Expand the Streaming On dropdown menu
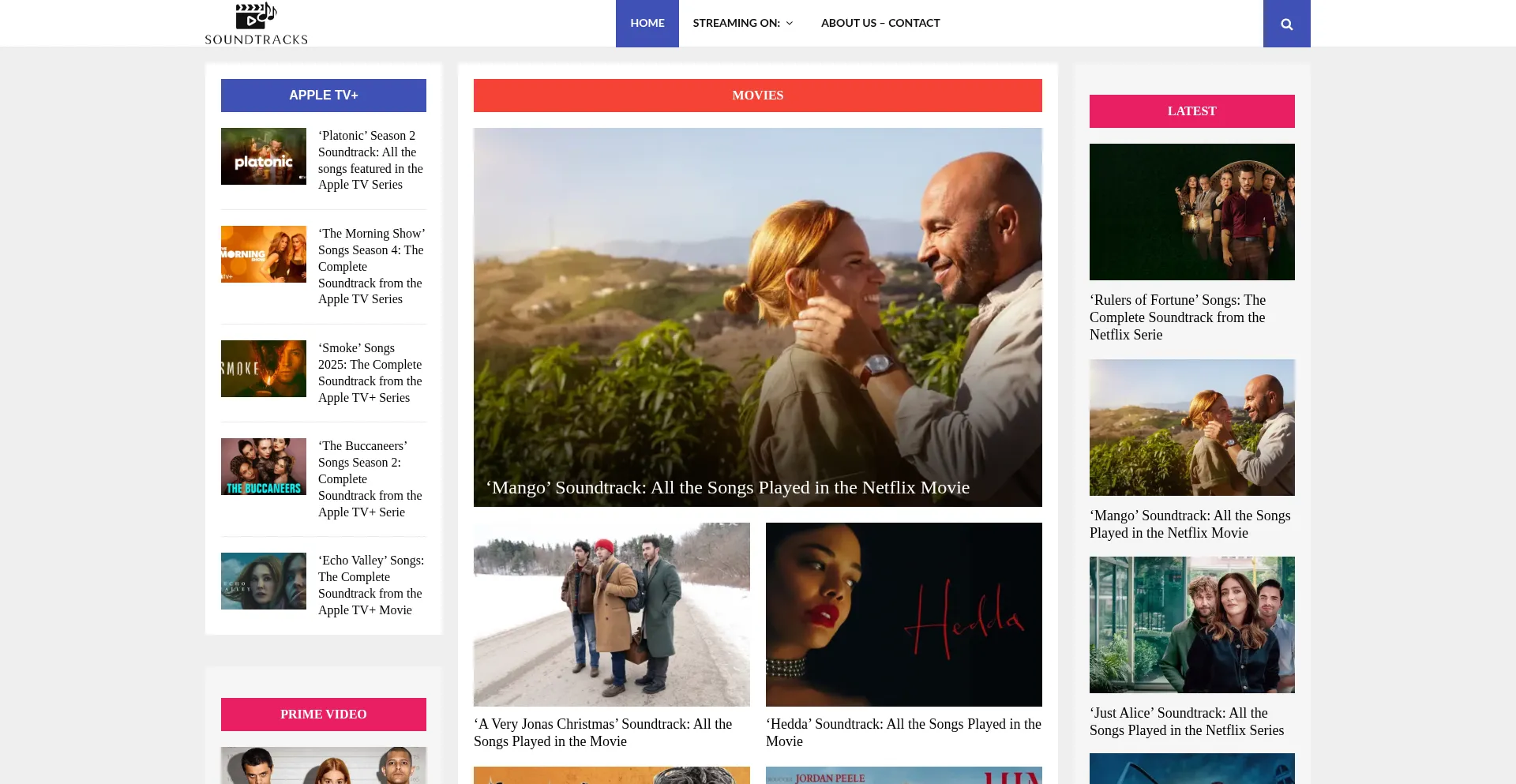 742,23
